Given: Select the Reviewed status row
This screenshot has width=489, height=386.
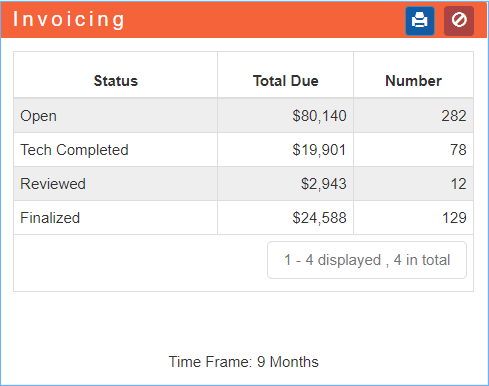Looking at the screenshot, I should pyautogui.click(x=243, y=184).
